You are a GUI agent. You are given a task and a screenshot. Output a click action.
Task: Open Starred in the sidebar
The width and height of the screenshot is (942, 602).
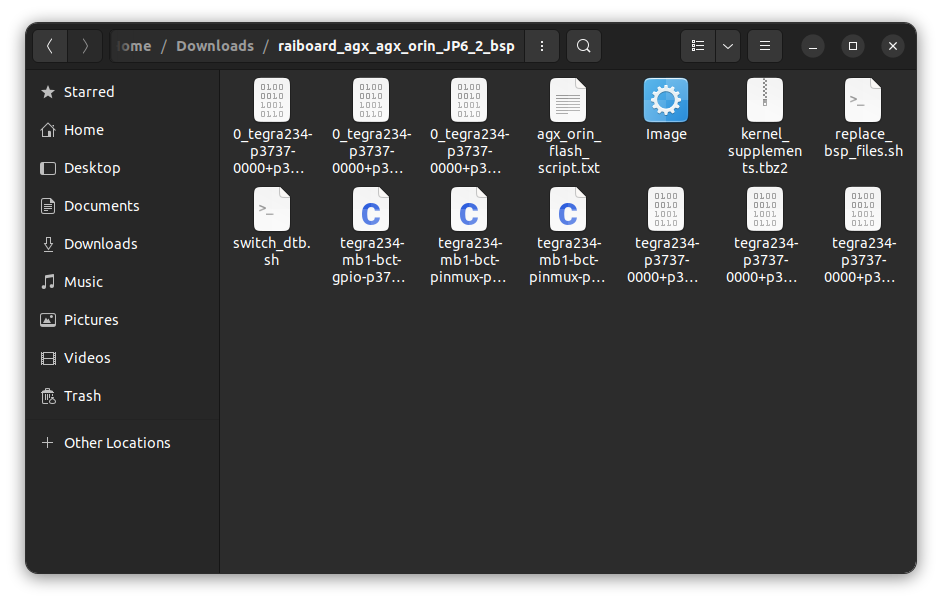click(123, 92)
